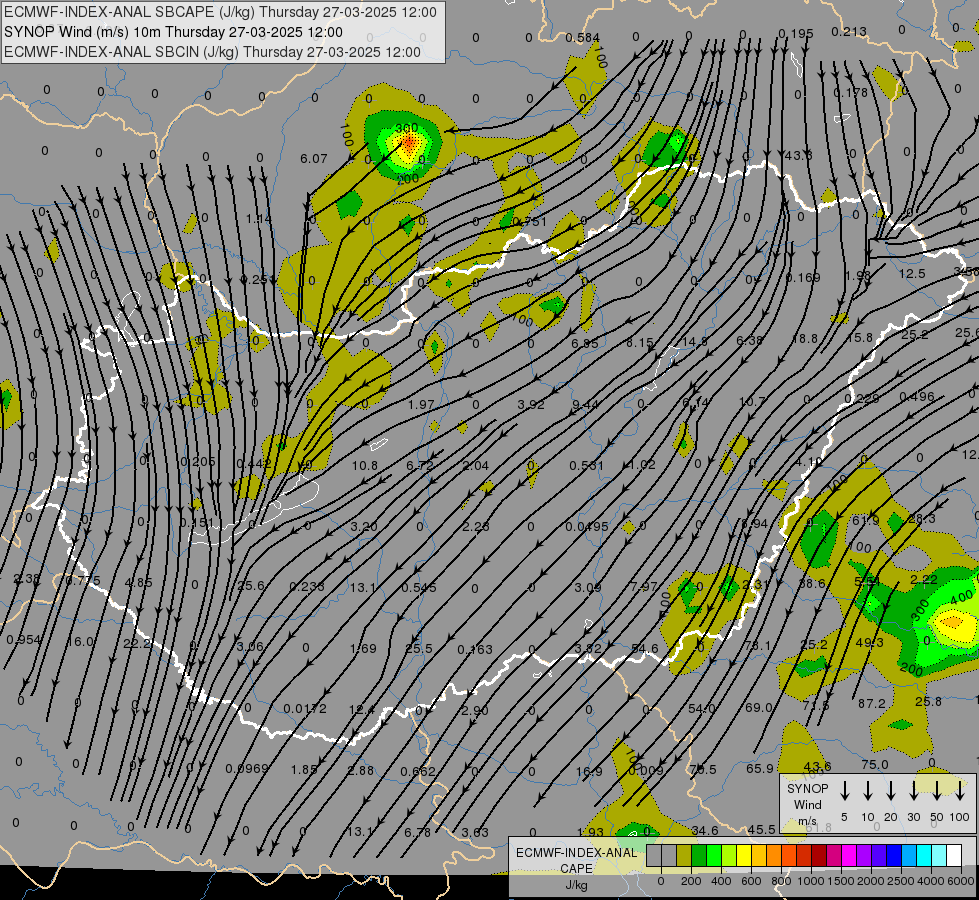Click the 18.8 value on the map

click(805, 339)
